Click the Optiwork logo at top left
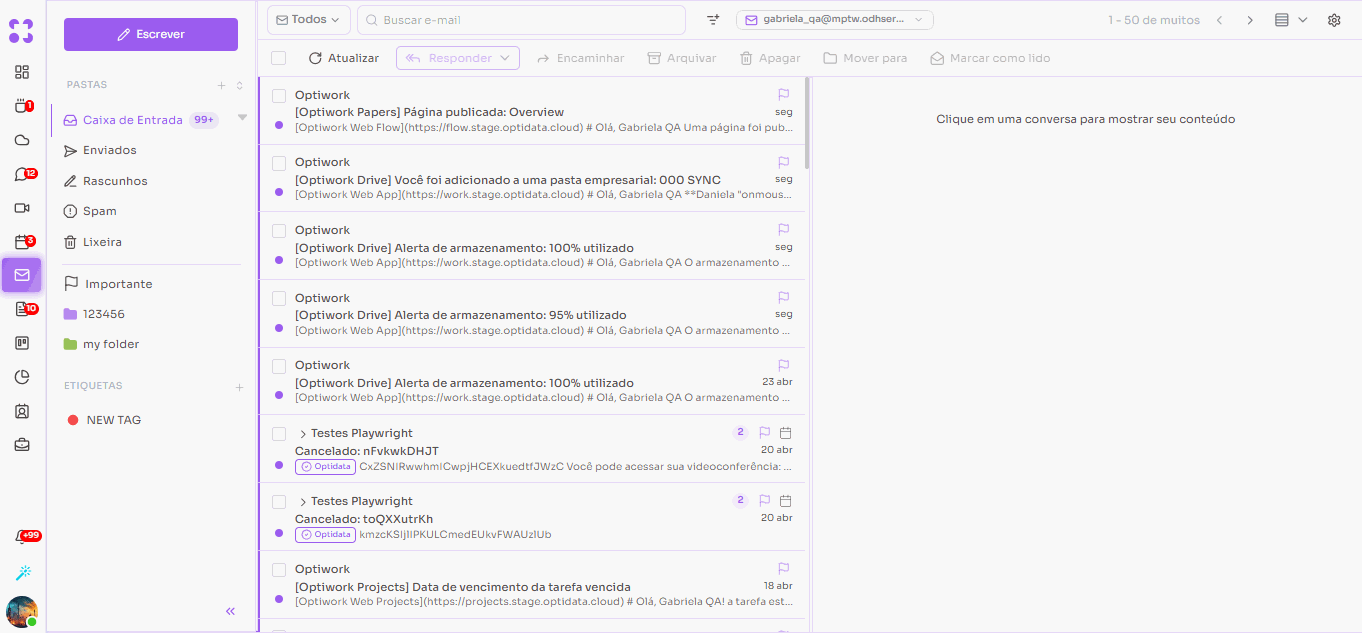Viewport: 1362px width, 633px height. click(21, 31)
